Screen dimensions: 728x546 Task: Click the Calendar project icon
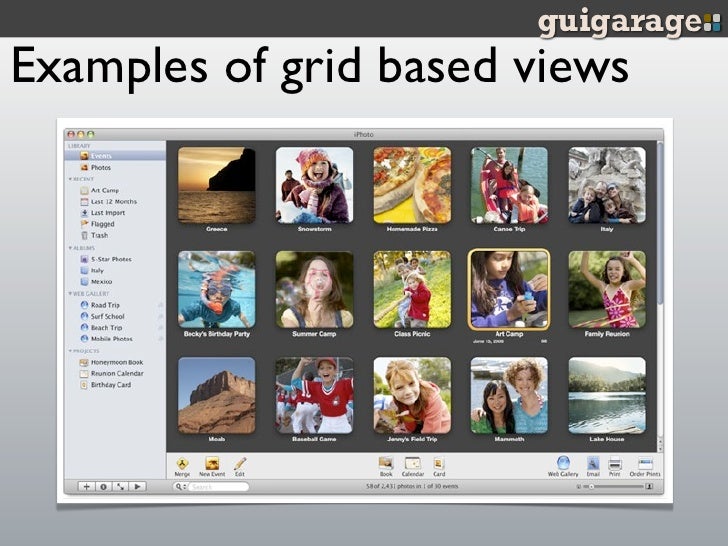412,463
